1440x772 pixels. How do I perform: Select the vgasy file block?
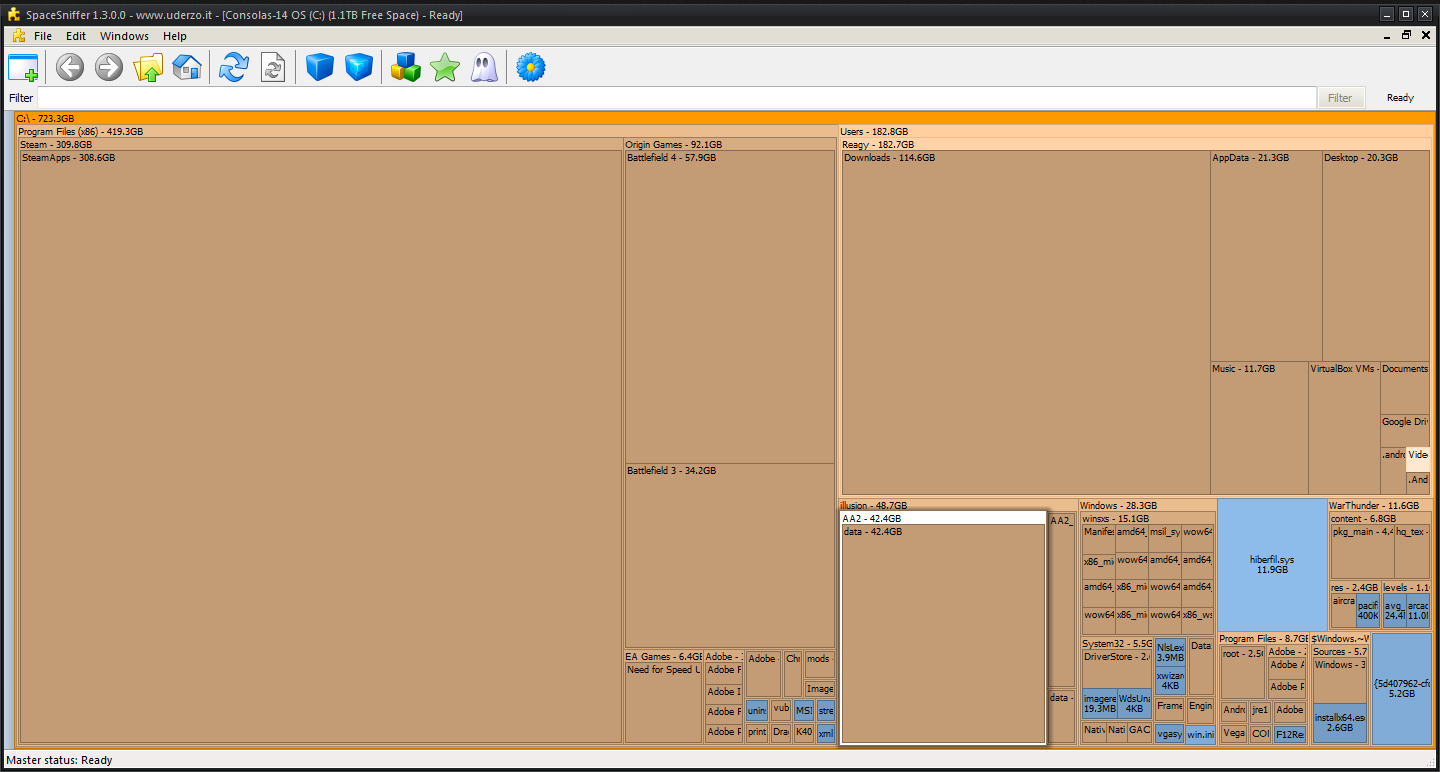1170,734
